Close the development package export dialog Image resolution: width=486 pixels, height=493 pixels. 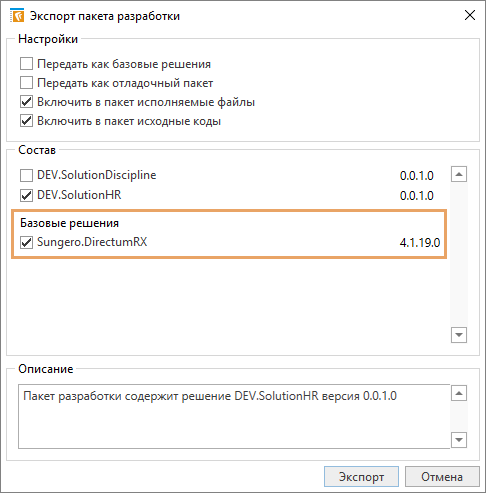470,15
